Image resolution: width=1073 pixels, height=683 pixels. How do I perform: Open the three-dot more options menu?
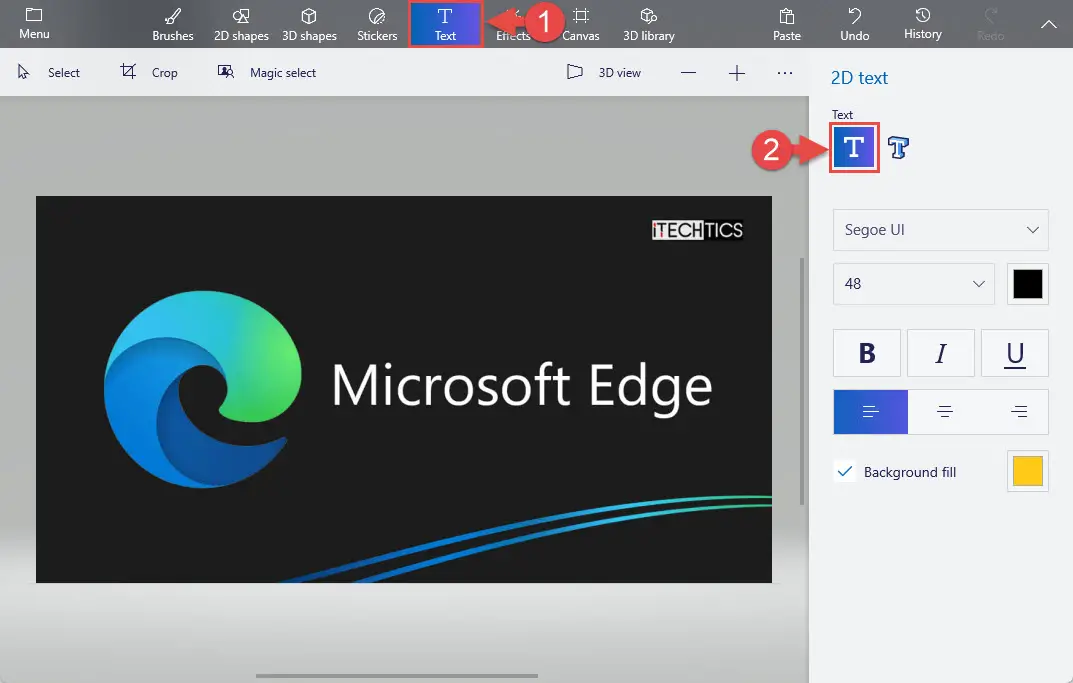784,73
